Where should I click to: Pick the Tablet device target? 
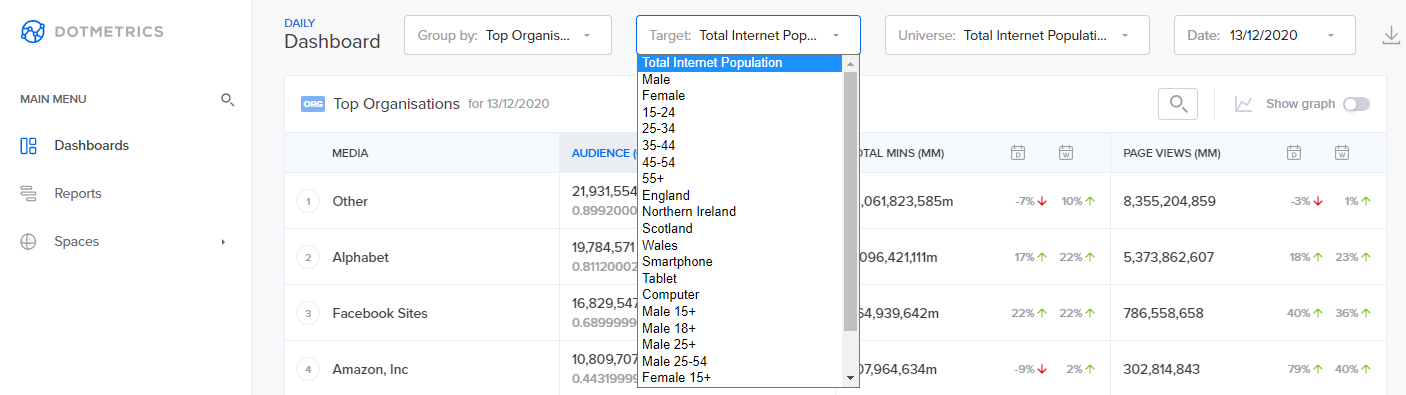[741, 278]
